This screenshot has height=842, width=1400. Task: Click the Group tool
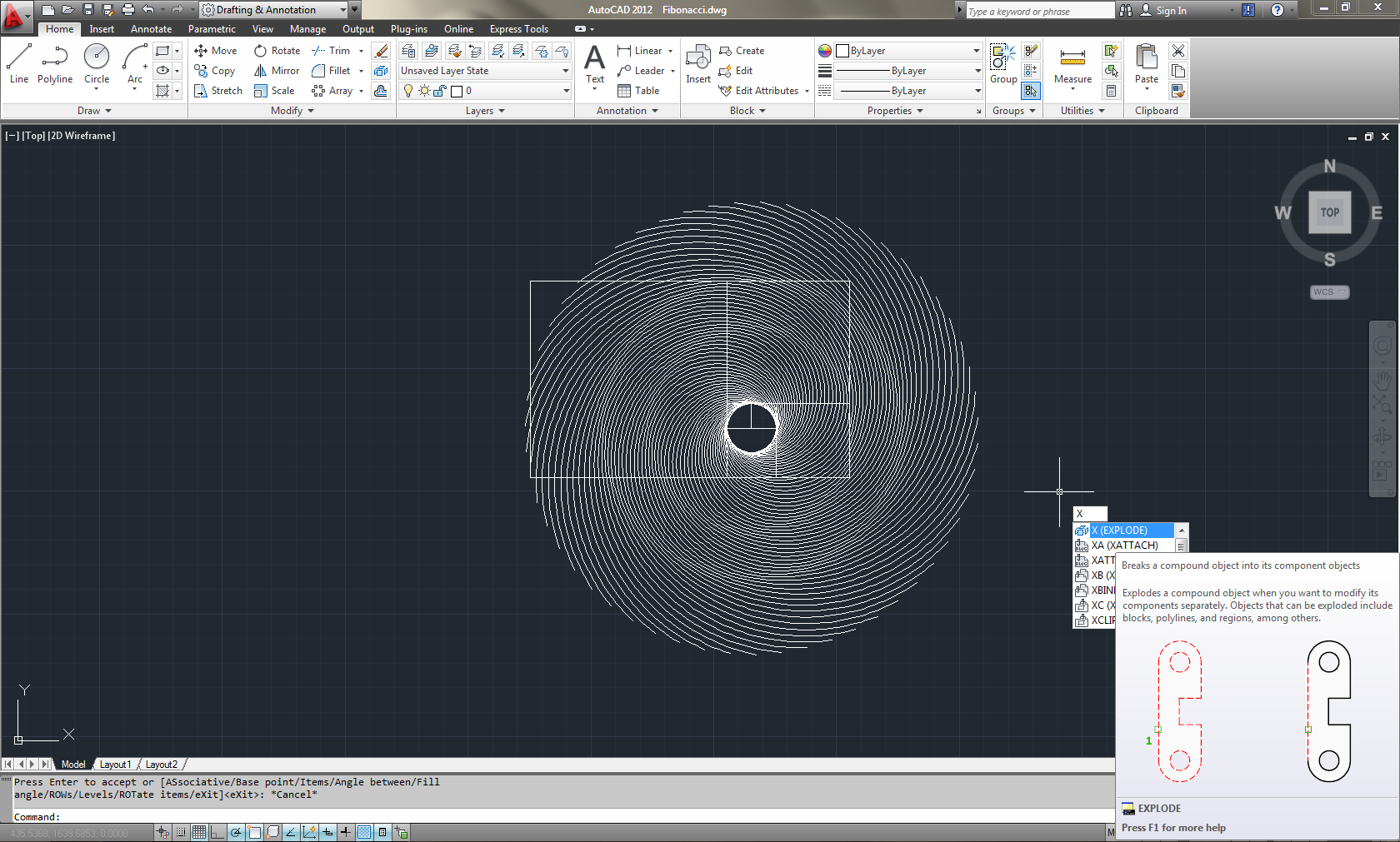pyautogui.click(x=1003, y=65)
